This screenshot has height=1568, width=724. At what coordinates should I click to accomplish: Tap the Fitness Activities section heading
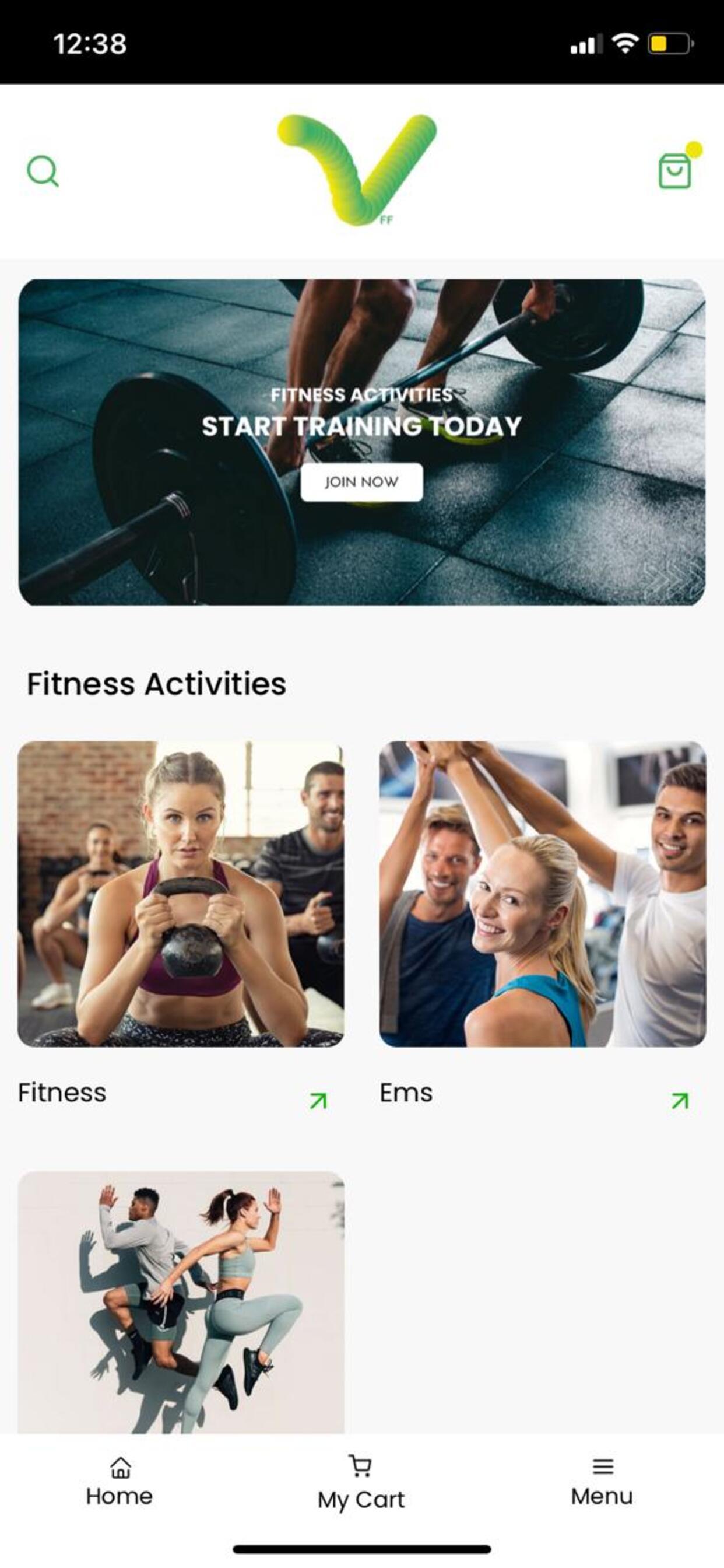[156, 684]
